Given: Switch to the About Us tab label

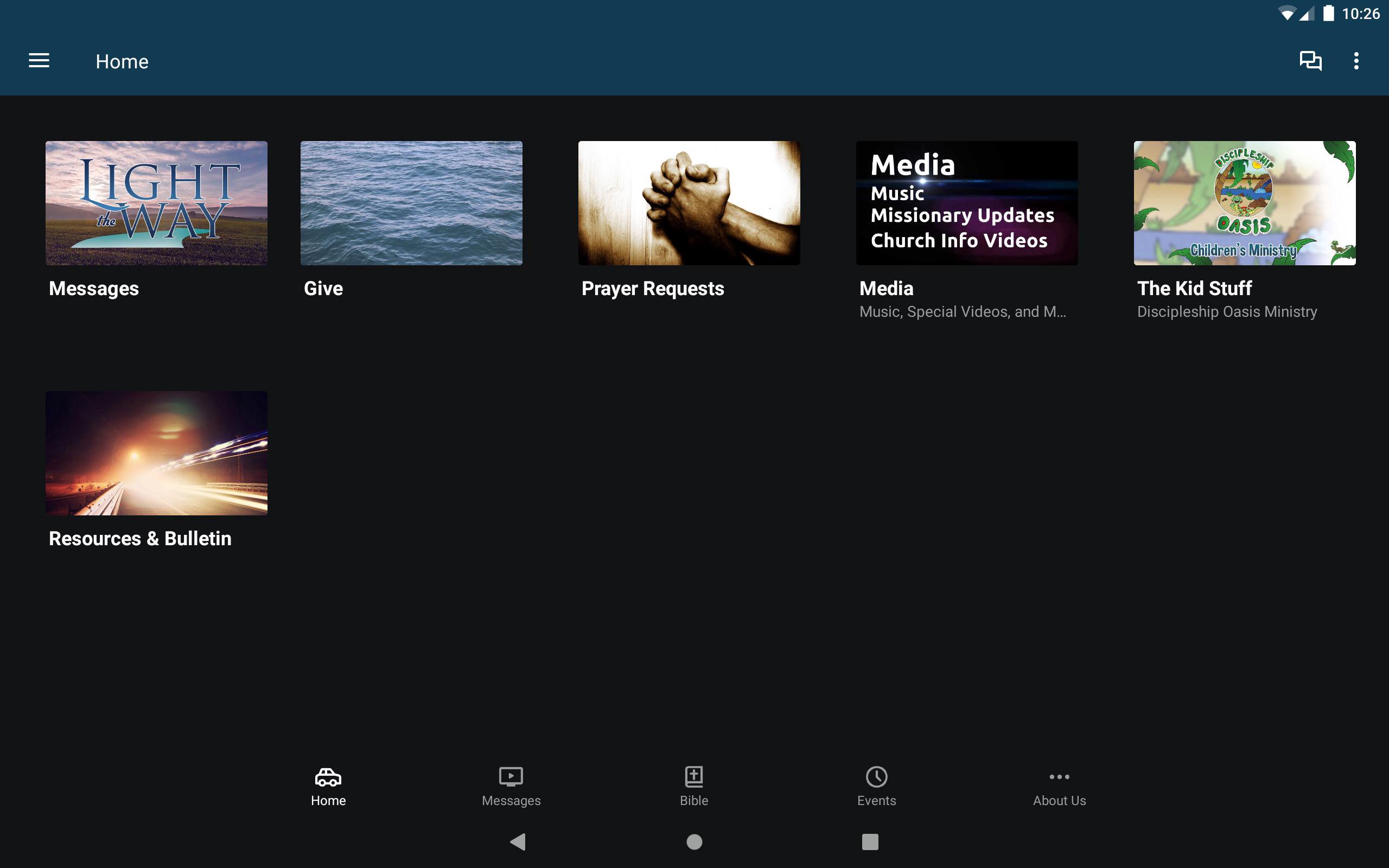Looking at the screenshot, I should click(1059, 800).
